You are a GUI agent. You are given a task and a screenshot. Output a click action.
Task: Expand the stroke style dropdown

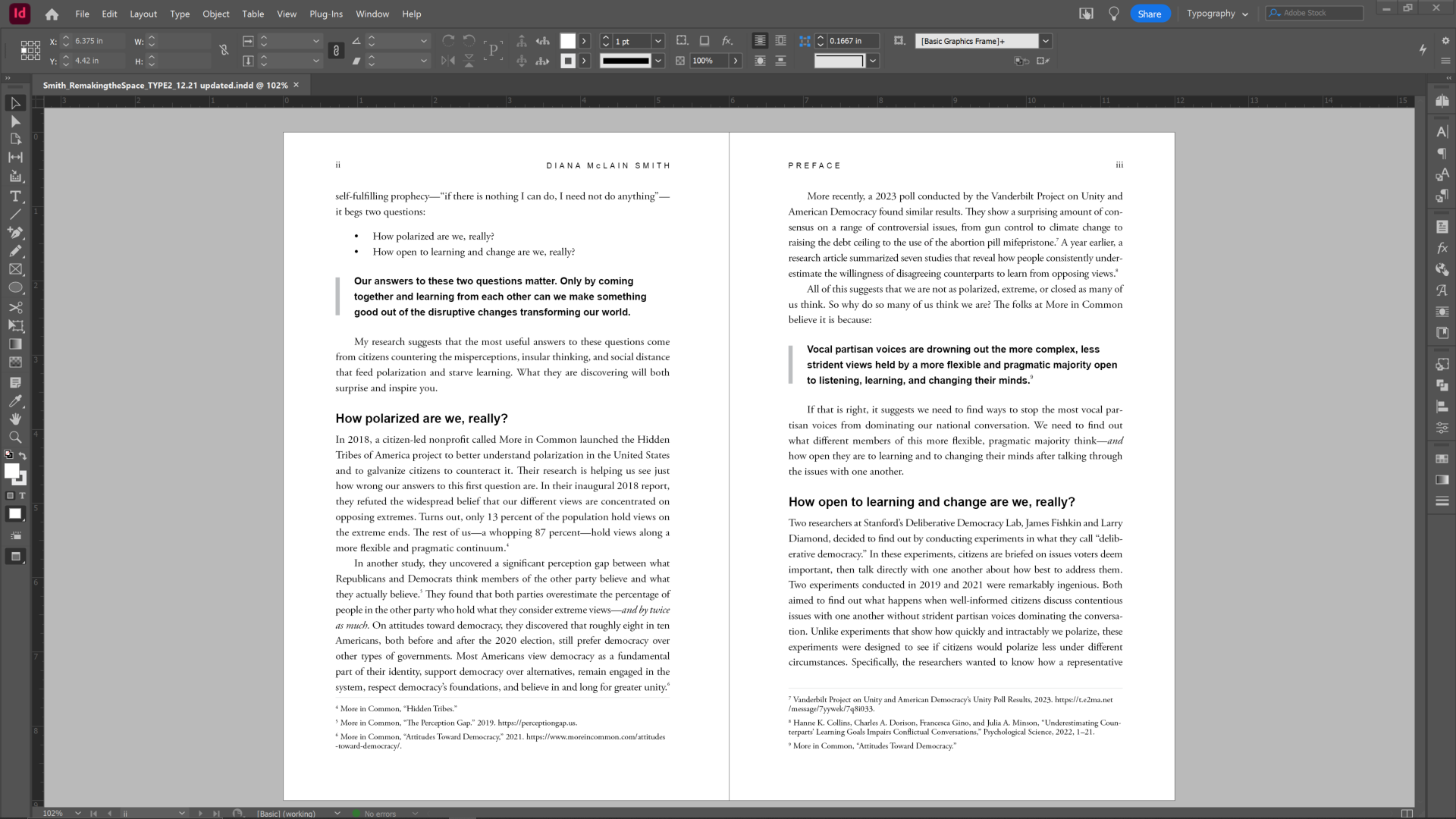point(658,61)
